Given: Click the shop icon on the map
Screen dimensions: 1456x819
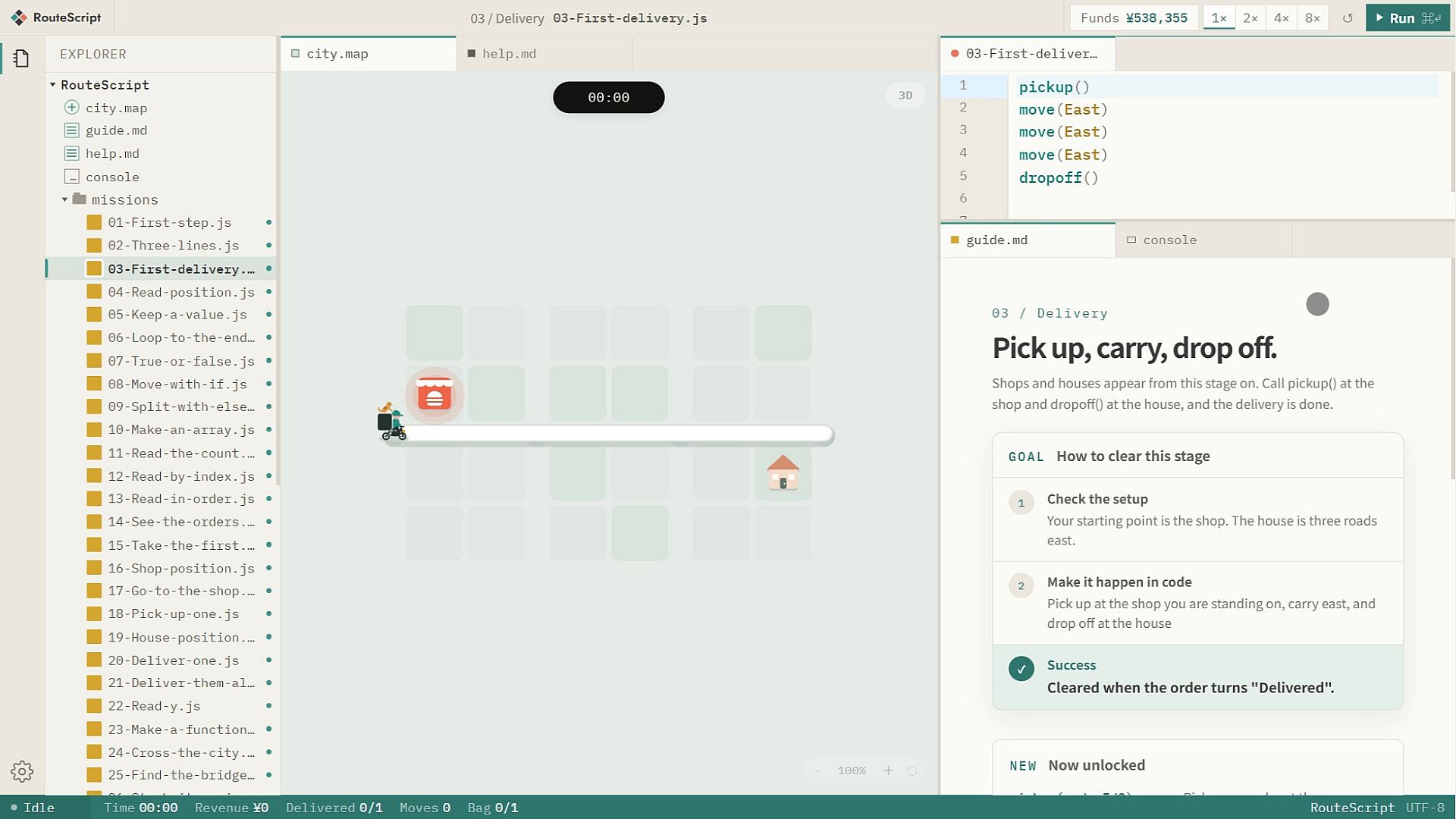Looking at the screenshot, I should click(435, 394).
